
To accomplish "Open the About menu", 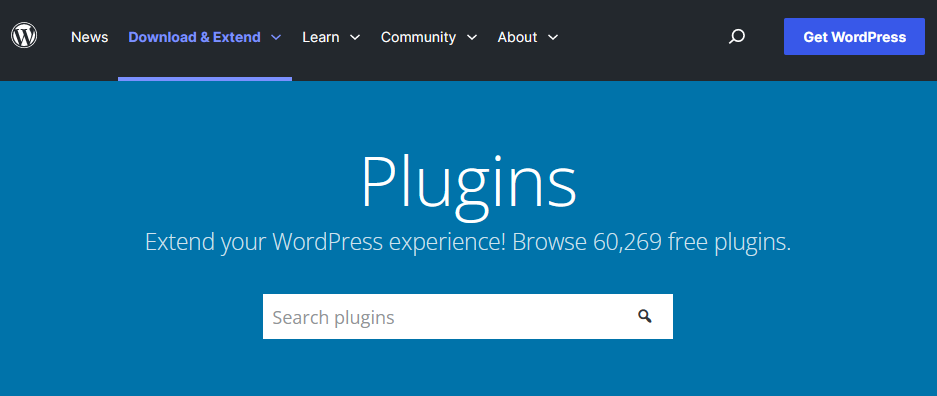I will tap(518, 37).
